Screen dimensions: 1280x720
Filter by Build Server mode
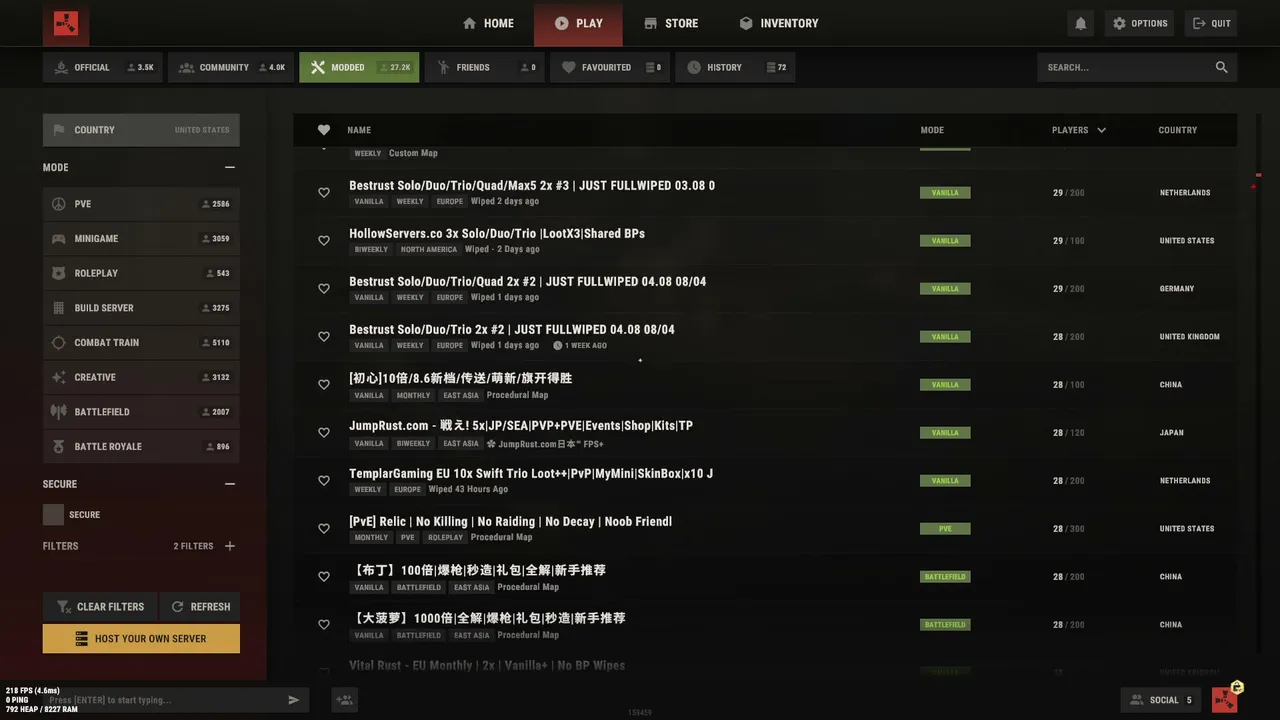coord(141,308)
